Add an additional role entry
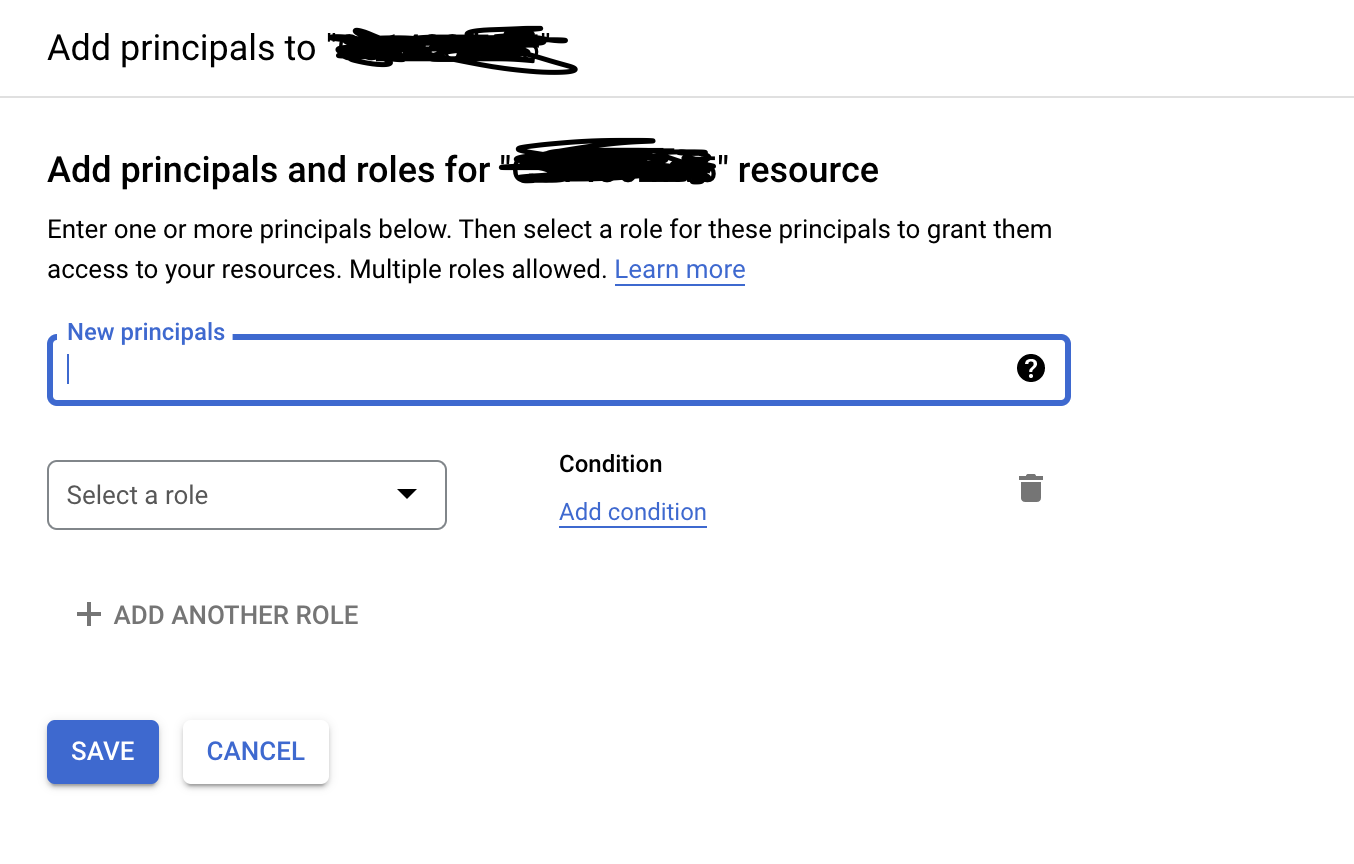The width and height of the screenshot is (1354, 864). [x=217, y=614]
